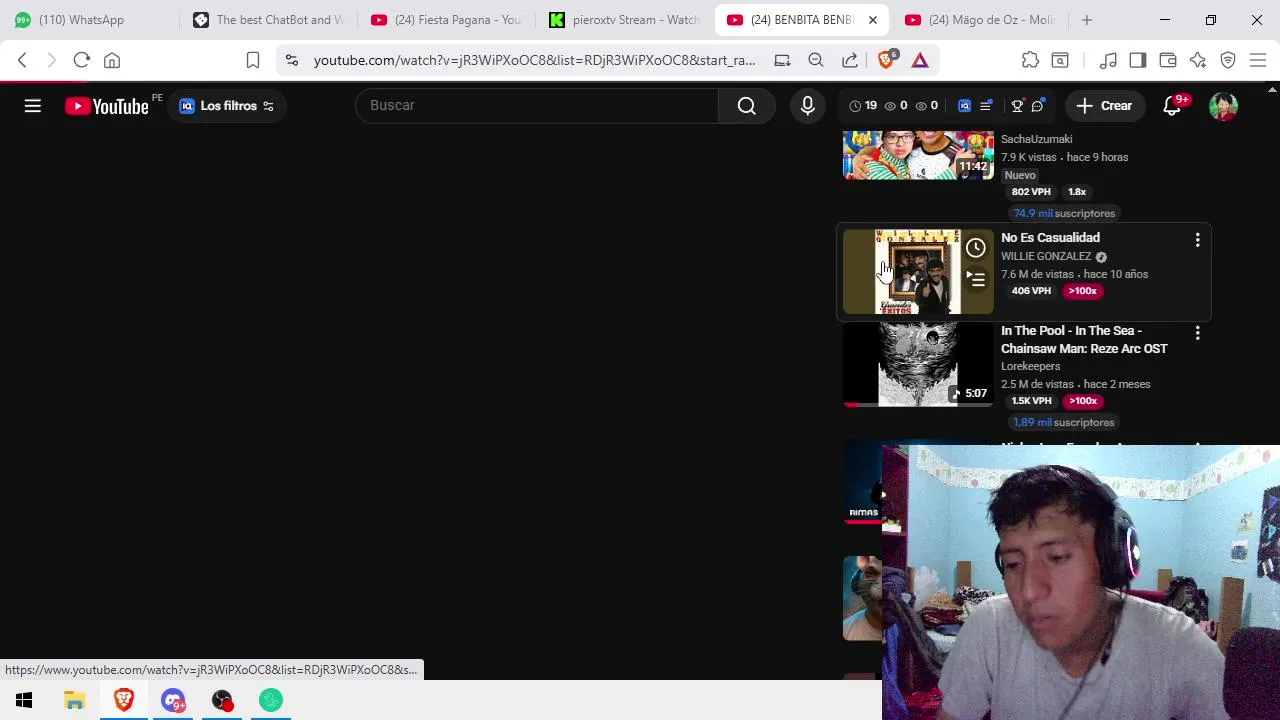Viewport: 1280px width, 720px height.
Task: Switch to the Fiesta Pagana tab
Action: [447, 20]
